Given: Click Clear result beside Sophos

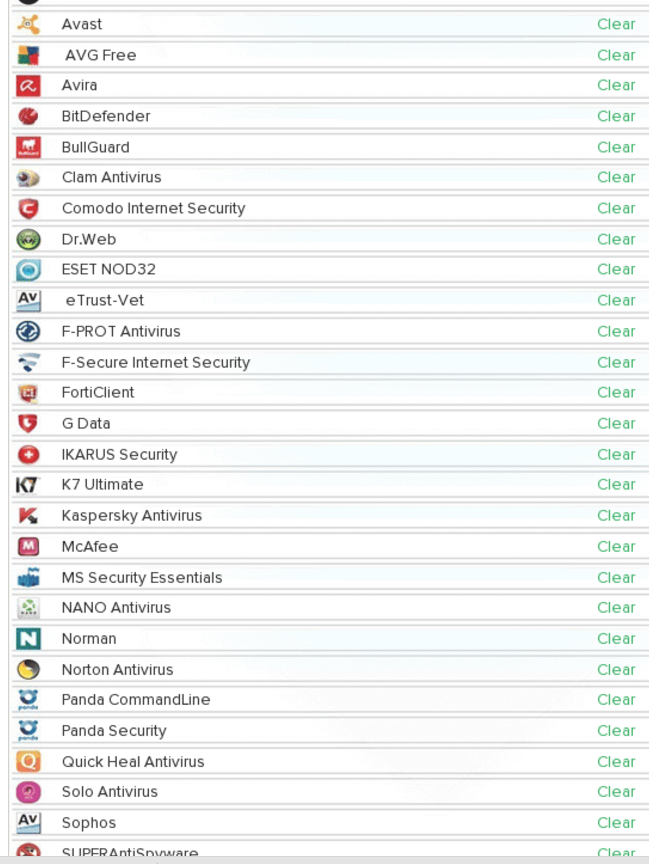Looking at the screenshot, I should (x=616, y=823).
